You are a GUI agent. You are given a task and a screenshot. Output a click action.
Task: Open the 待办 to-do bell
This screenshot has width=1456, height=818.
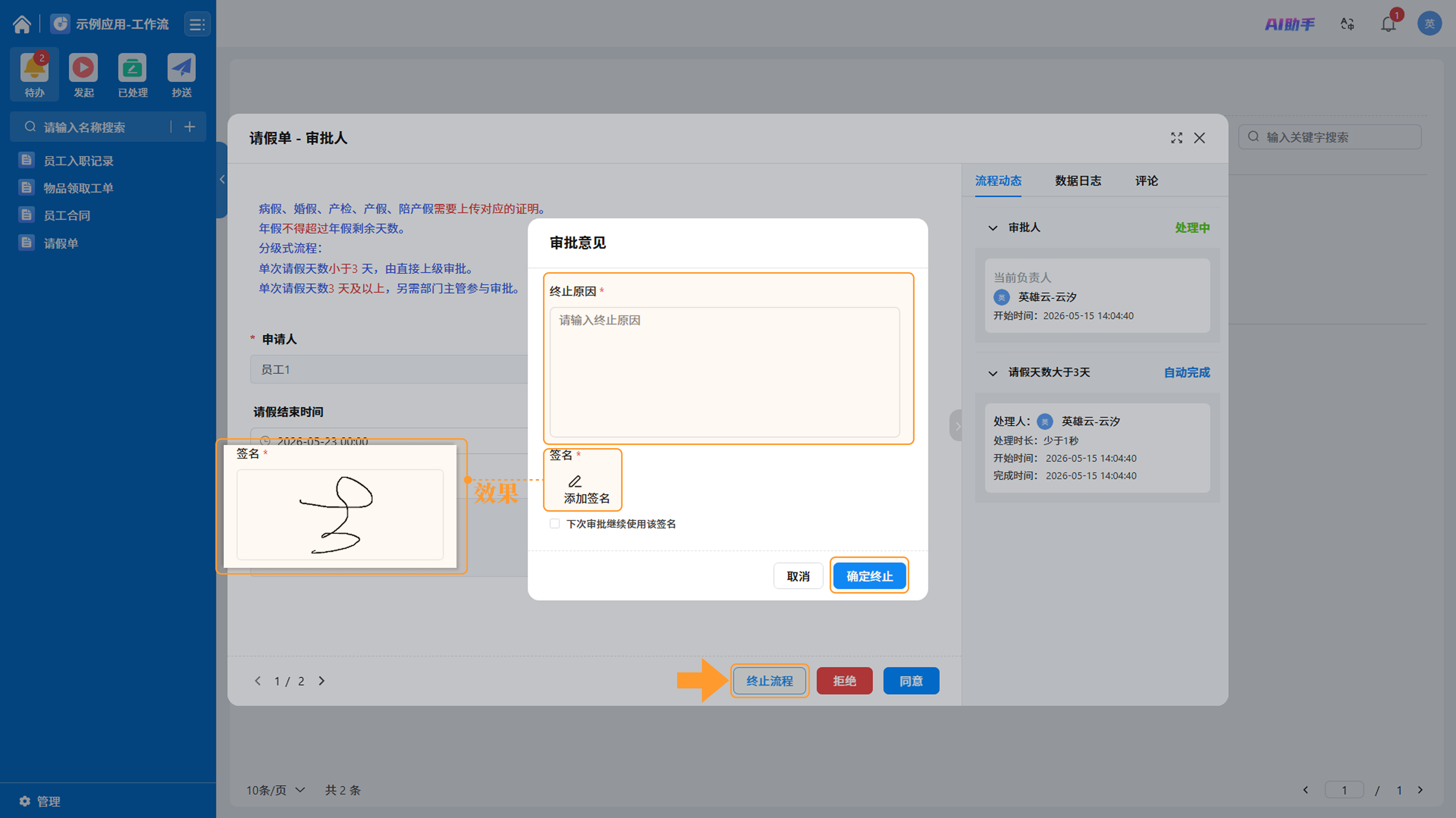coord(35,68)
